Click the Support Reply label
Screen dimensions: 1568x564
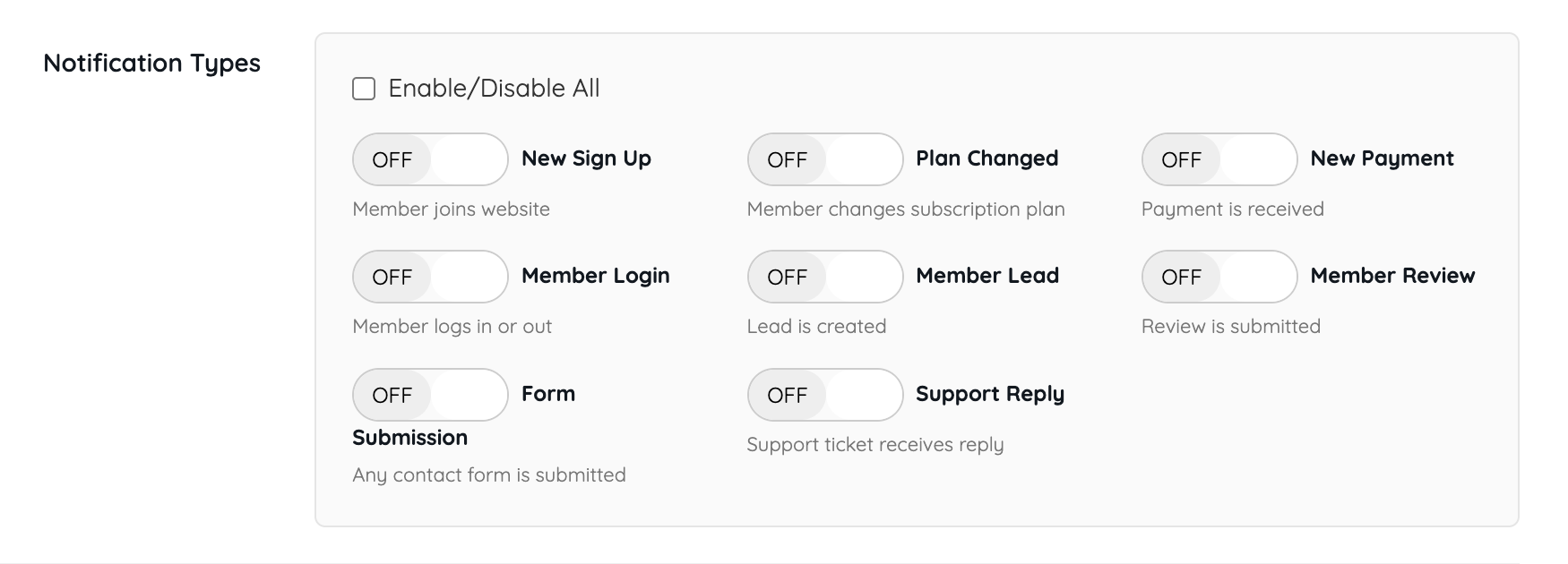(x=989, y=394)
